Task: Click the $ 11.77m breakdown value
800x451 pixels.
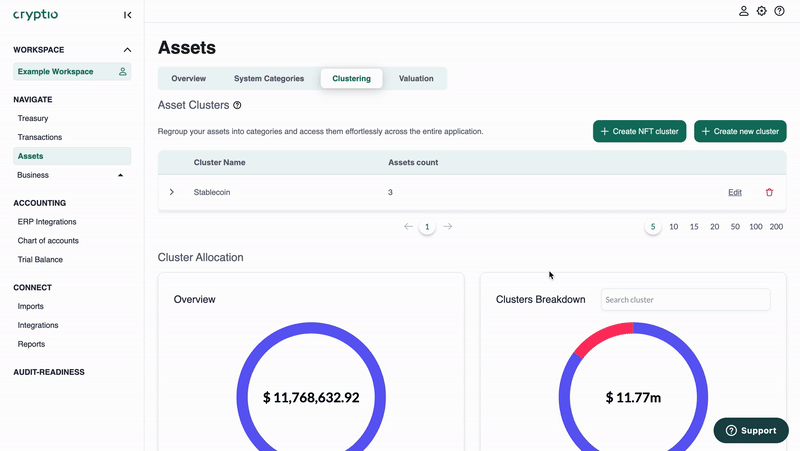Action: pyautogui.click(x=633, y=397)
